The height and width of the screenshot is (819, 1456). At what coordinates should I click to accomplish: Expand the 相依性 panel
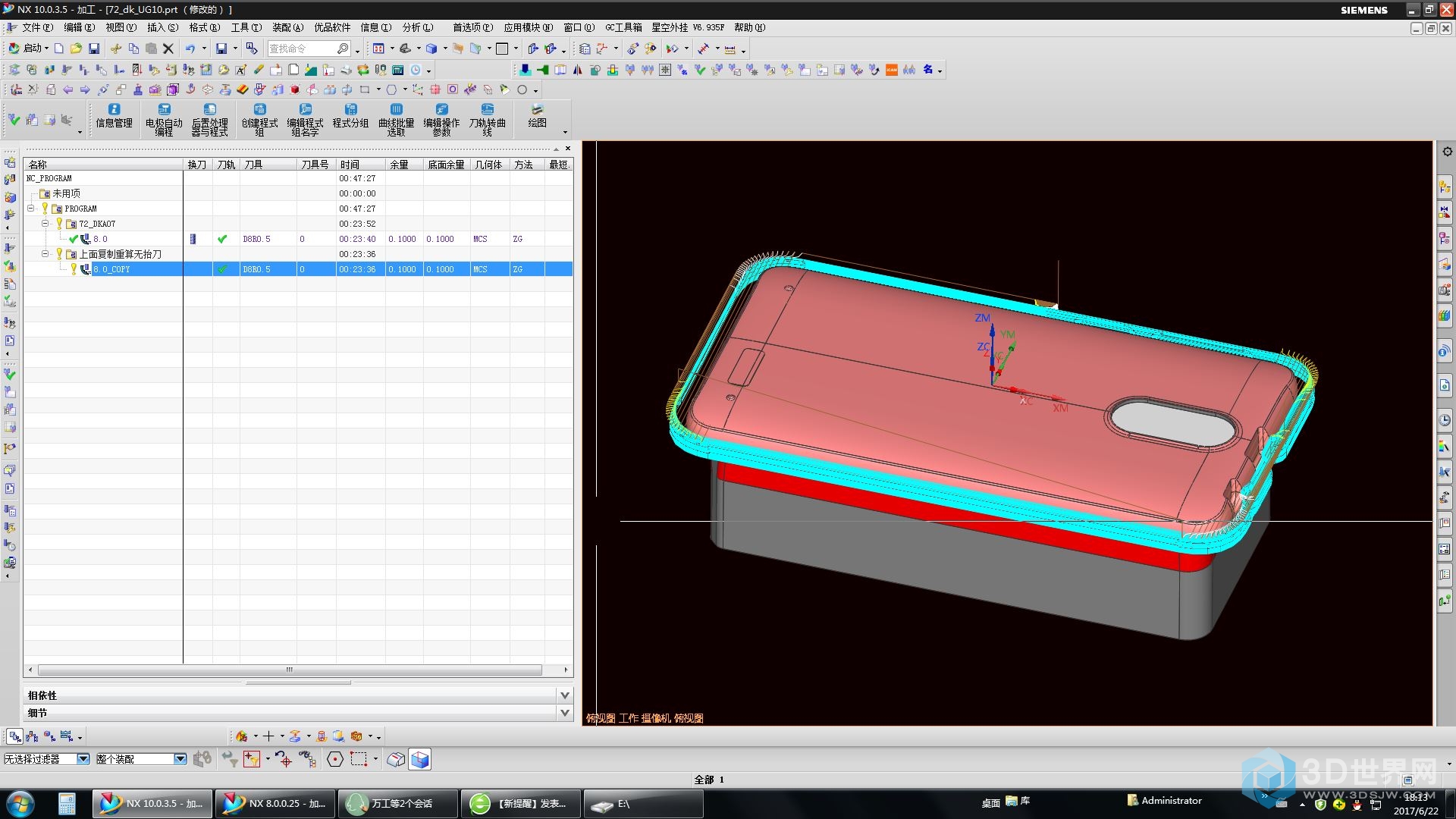click(564, 695)
